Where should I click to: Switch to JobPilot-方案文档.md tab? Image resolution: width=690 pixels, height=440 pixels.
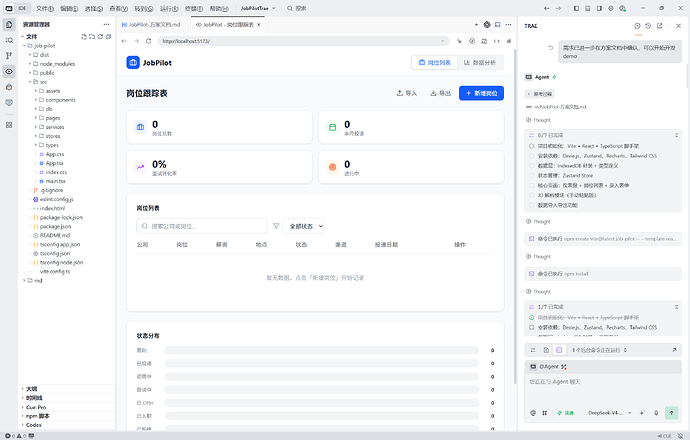(x=151, y=25)
